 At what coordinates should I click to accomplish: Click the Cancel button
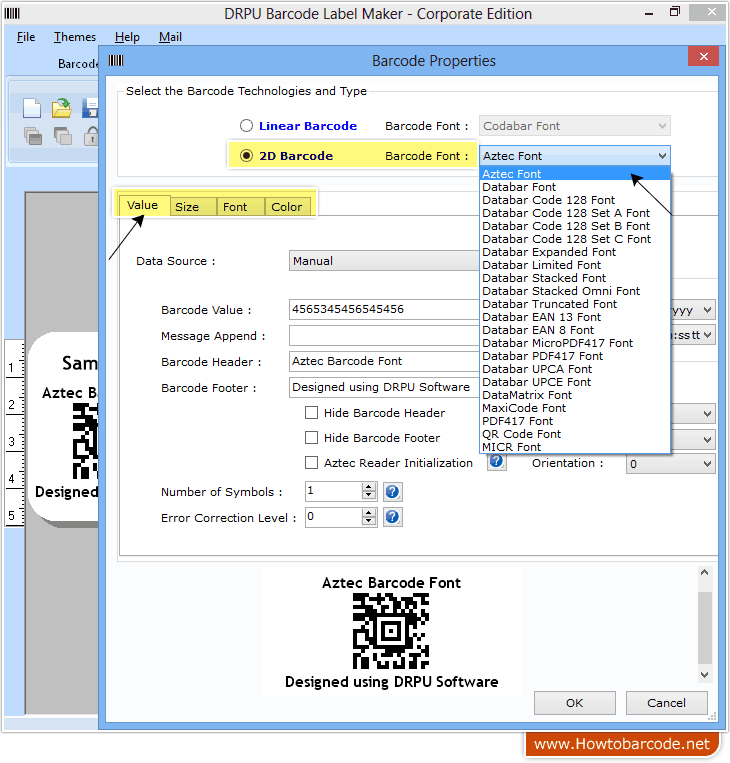(x=666, y=703)
